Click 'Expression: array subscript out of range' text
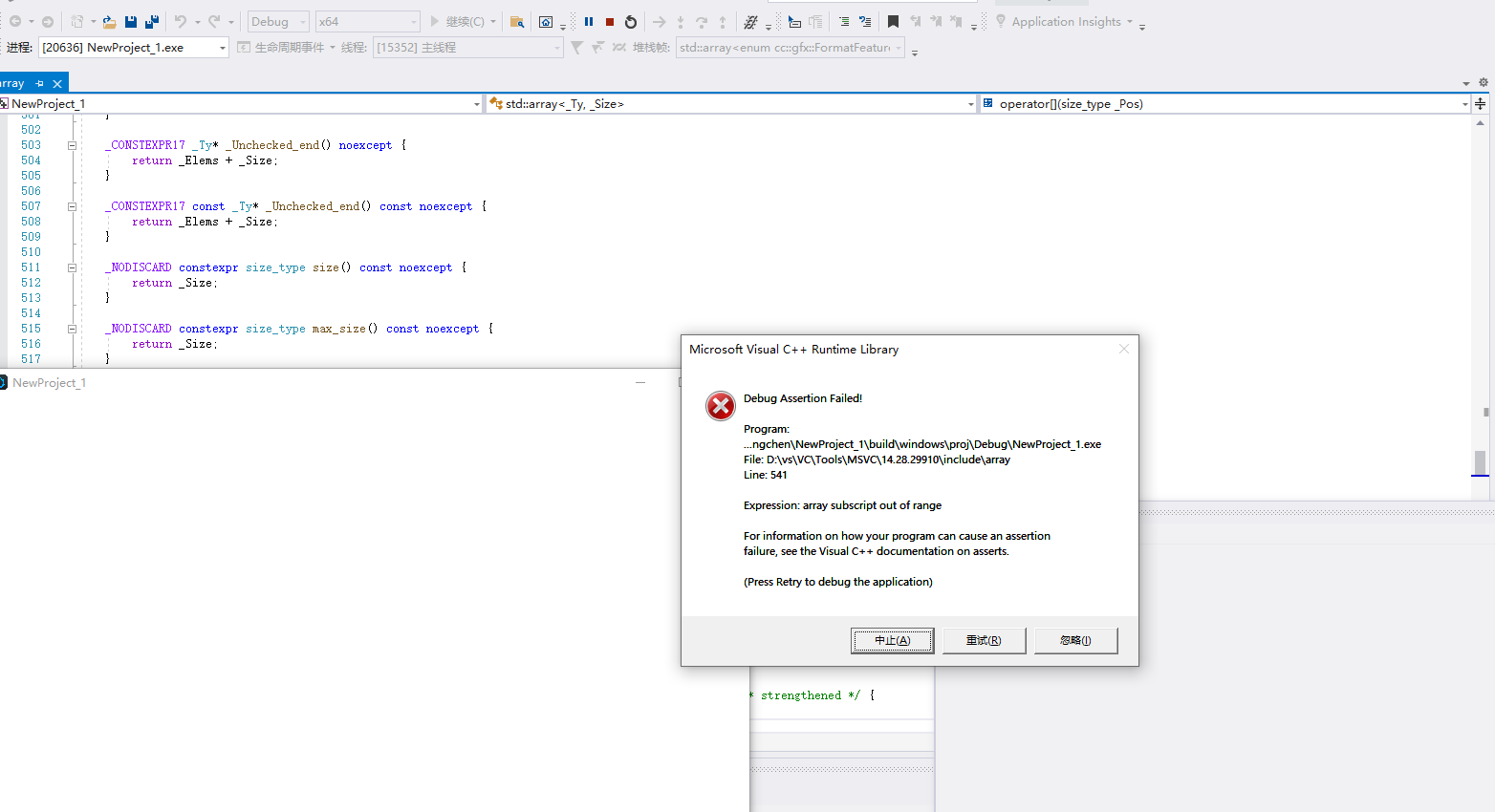Image resolution: width=1495 pixels, height=812 pixels. (x=842, y=505)
